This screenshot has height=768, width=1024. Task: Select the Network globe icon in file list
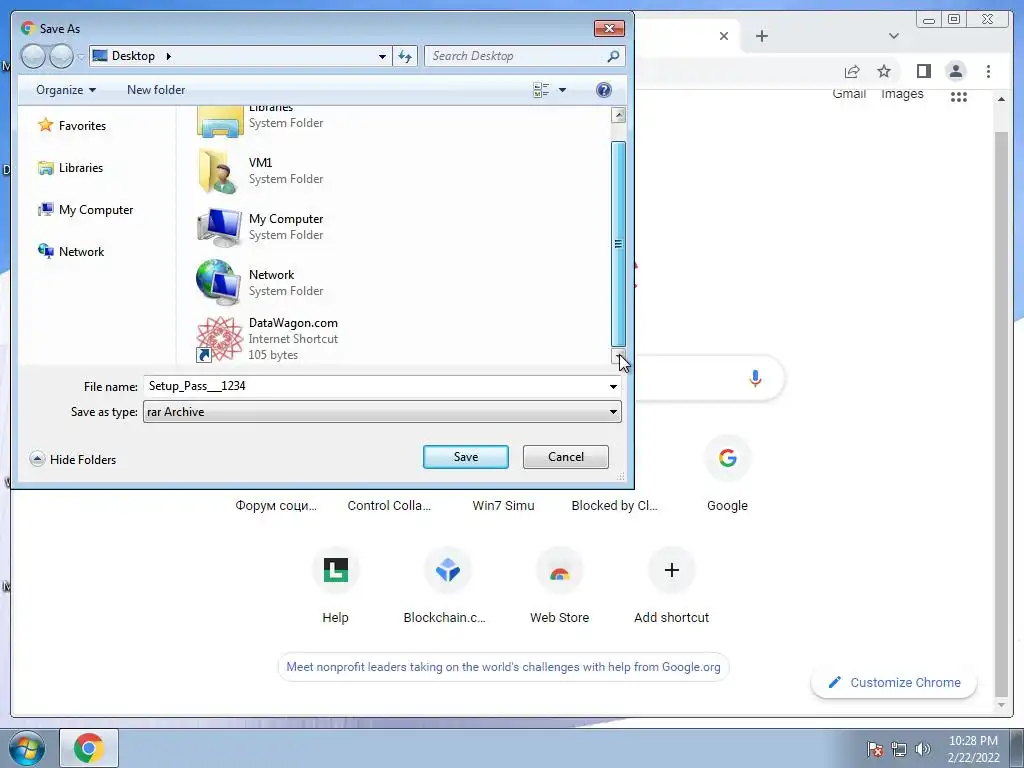click(x=219, y=282)
